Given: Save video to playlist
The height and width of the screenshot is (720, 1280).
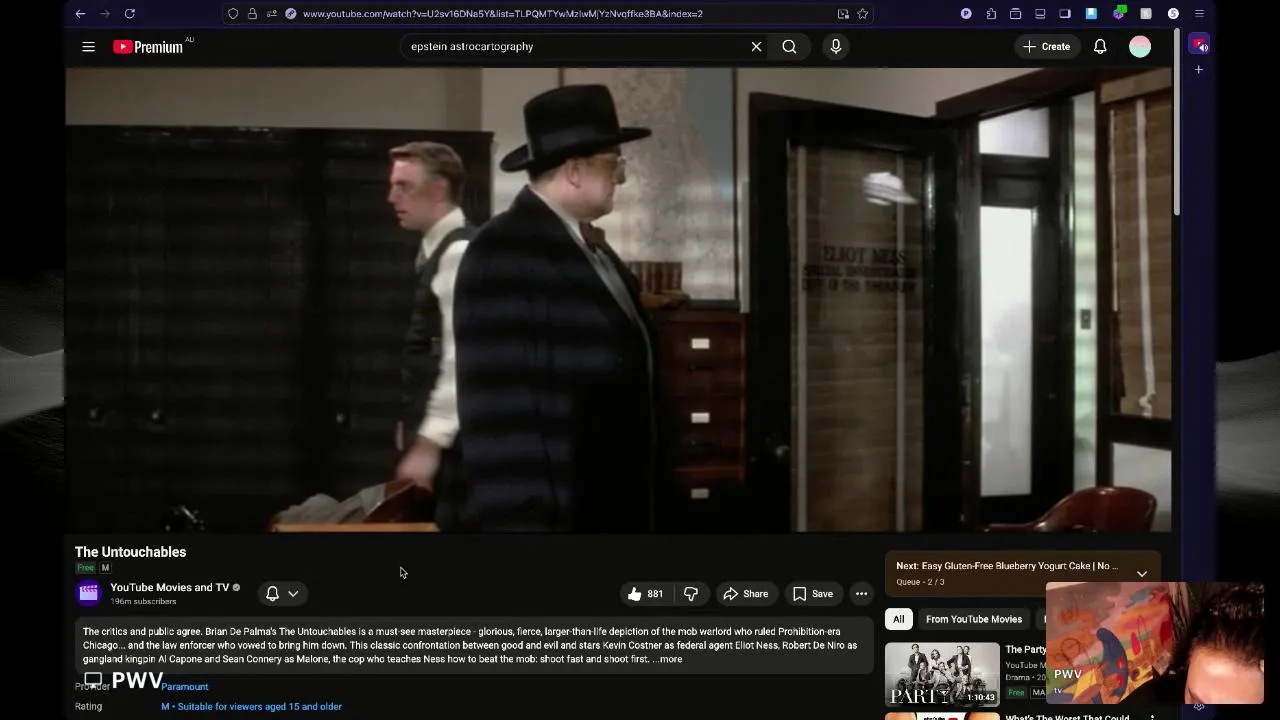Looking at the screenshot, I should (813, 594).
